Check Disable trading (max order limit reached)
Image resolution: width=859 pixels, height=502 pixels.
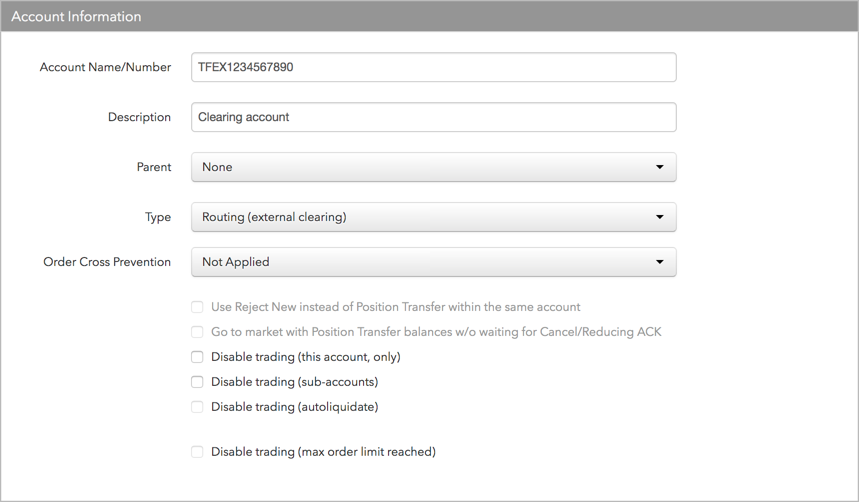point(197,452)
